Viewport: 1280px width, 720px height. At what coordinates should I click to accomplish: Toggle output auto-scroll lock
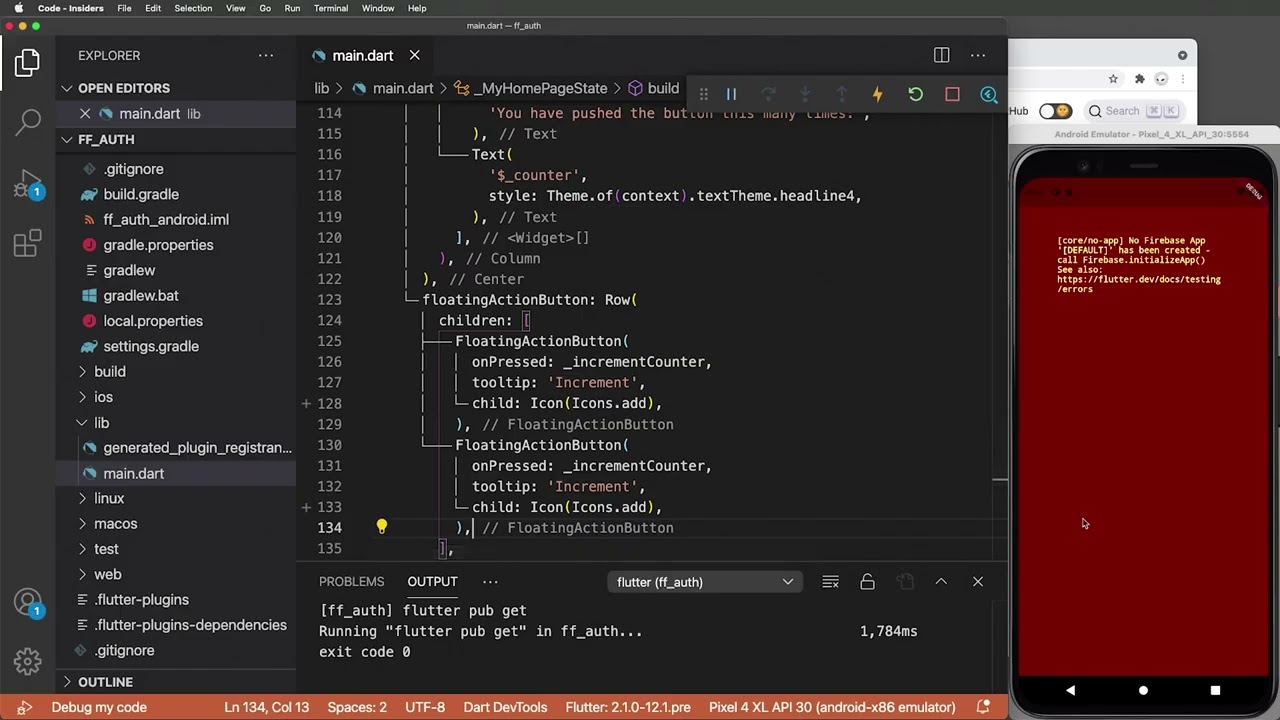[x=867, y=582]
